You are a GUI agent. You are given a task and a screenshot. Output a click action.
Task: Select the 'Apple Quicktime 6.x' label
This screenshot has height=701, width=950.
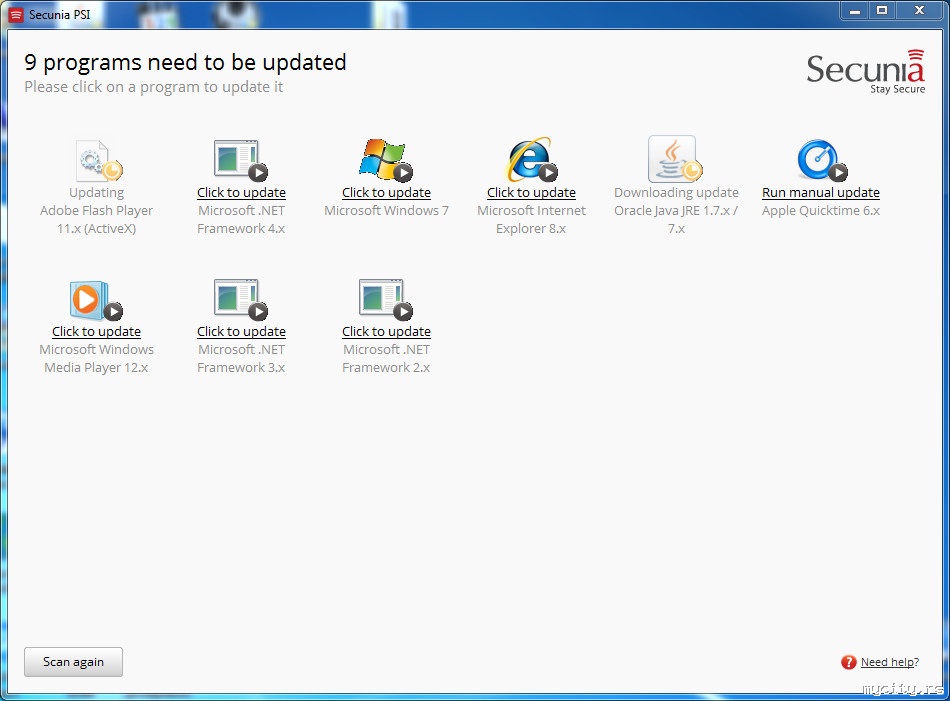click(821, 211)
